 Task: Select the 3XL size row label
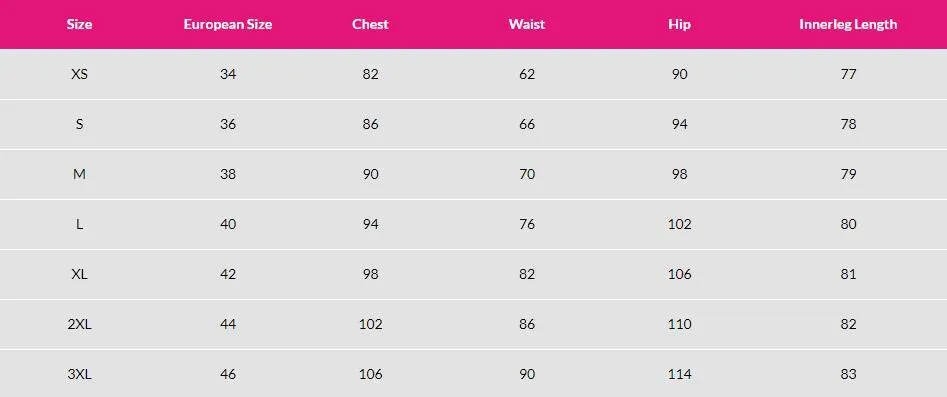pyautogui.click(x=79, y=374)
